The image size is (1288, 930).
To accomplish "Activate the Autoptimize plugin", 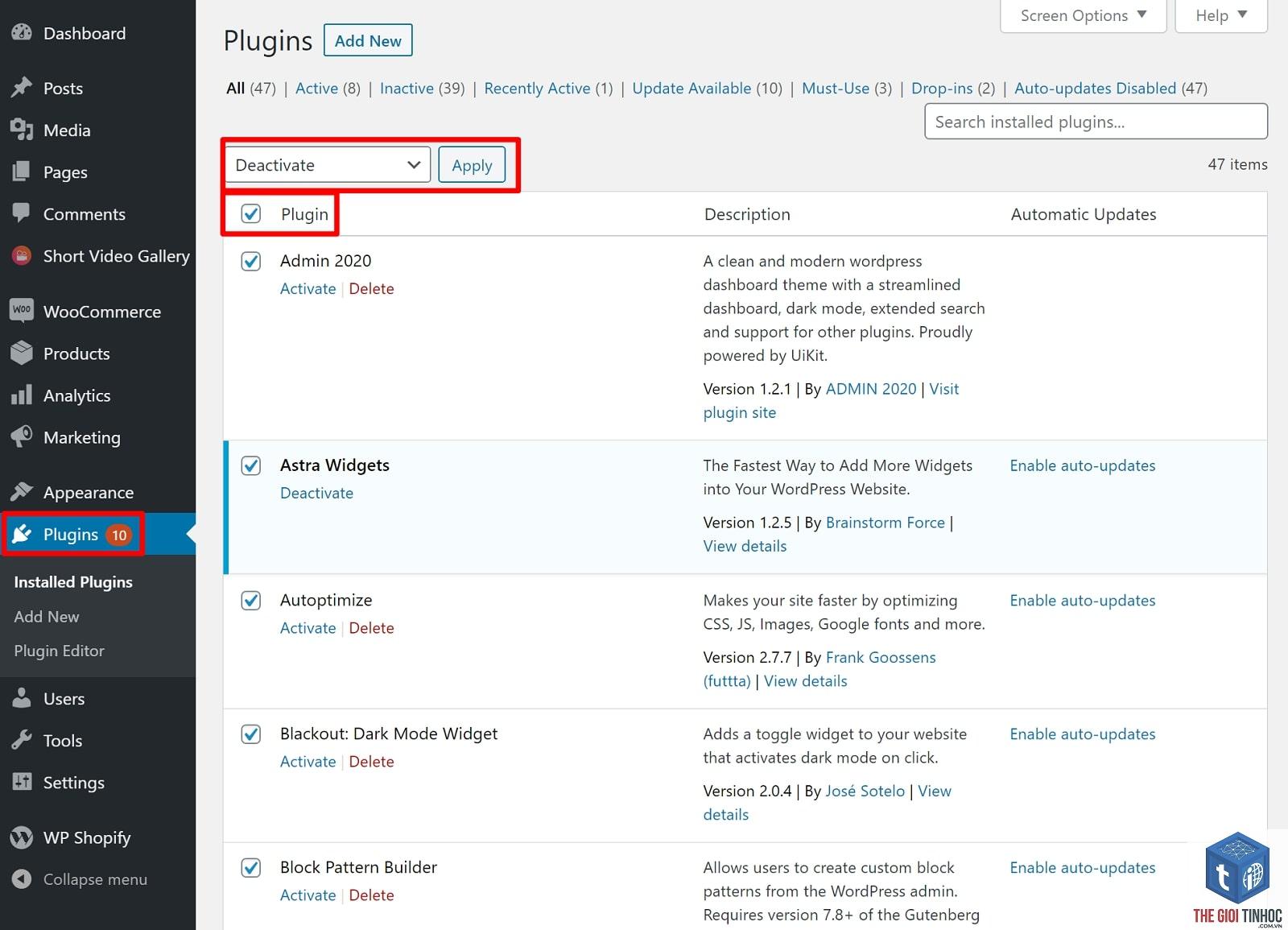I will tap(308, 628).
